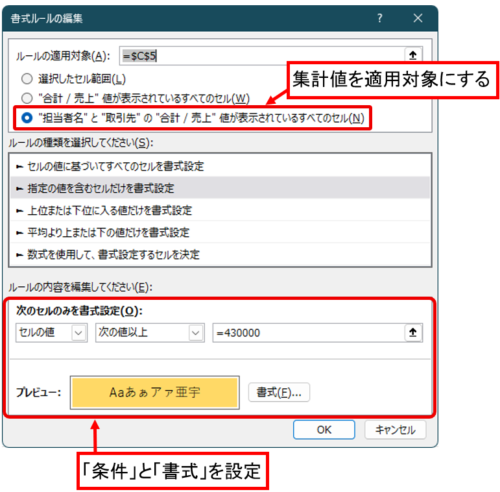Click the collapse arrow beside the =430000 field
500x492 pixels.
point(413,332)
